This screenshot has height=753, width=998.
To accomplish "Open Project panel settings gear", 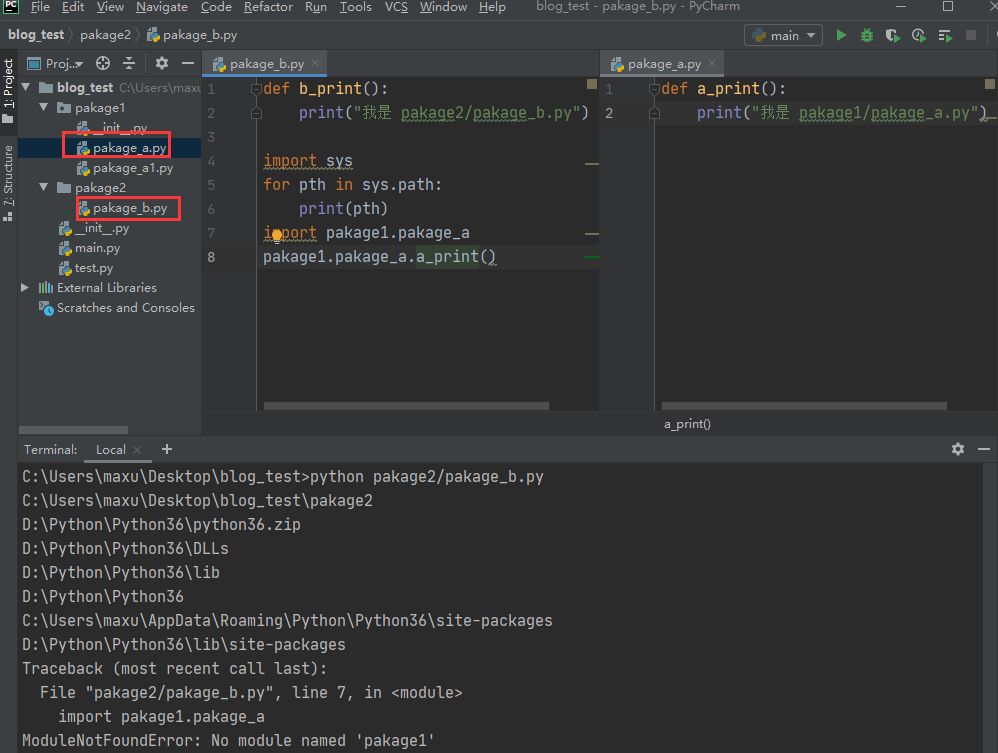I will [162, 63].
